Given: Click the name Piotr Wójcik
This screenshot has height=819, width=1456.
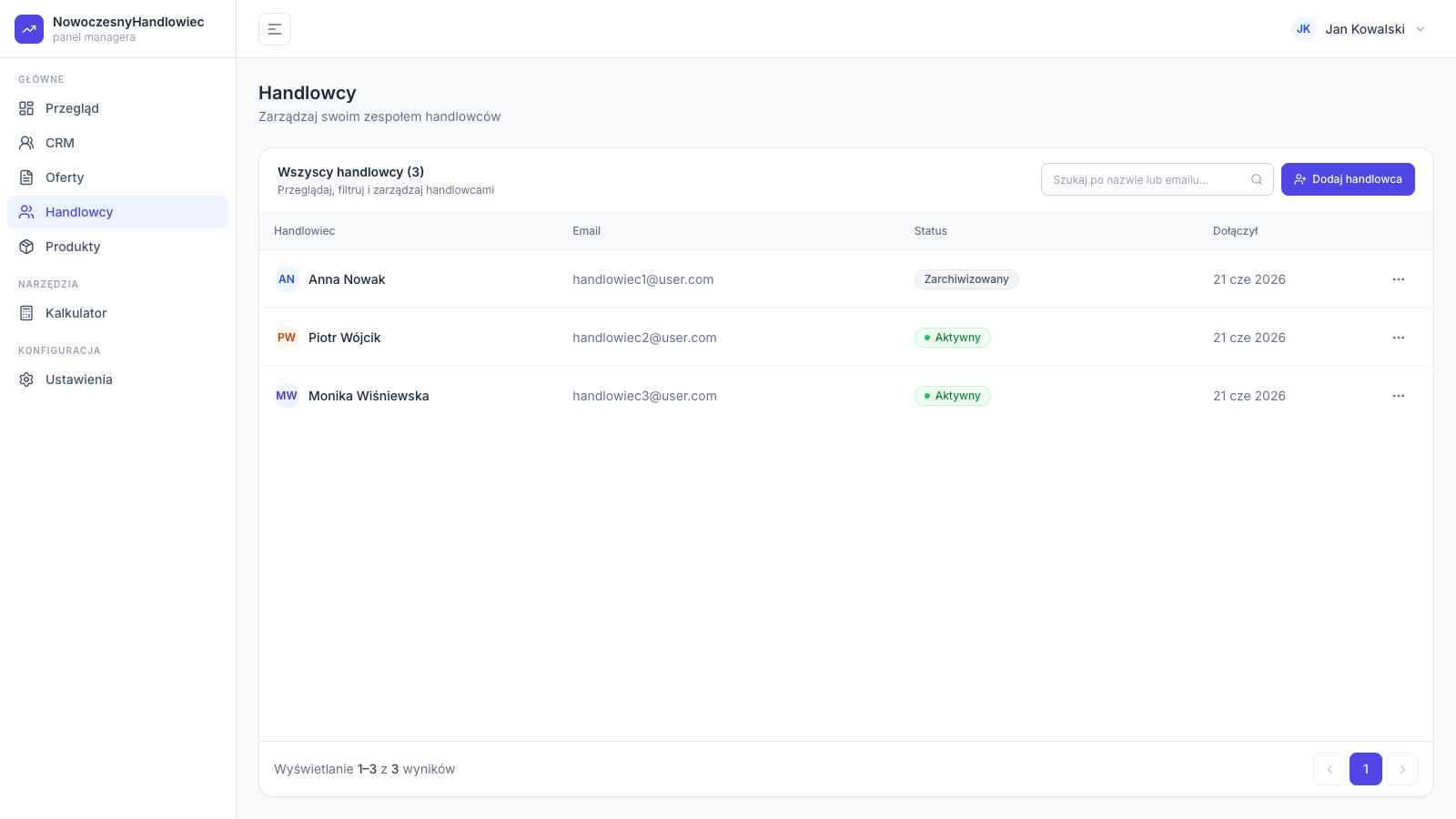Looking at the screenshot, I should point(344,338).
